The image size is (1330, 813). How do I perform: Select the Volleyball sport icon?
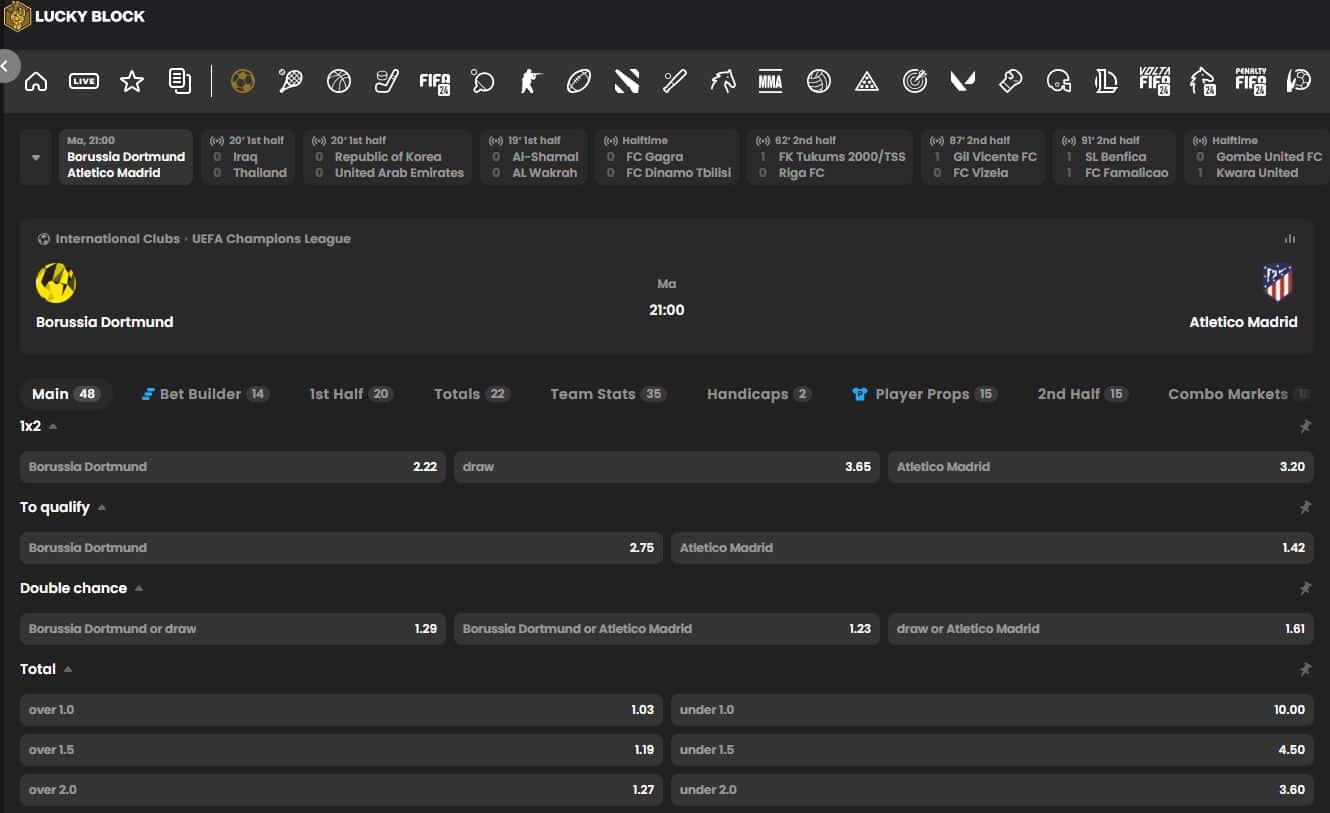(819, 81)
